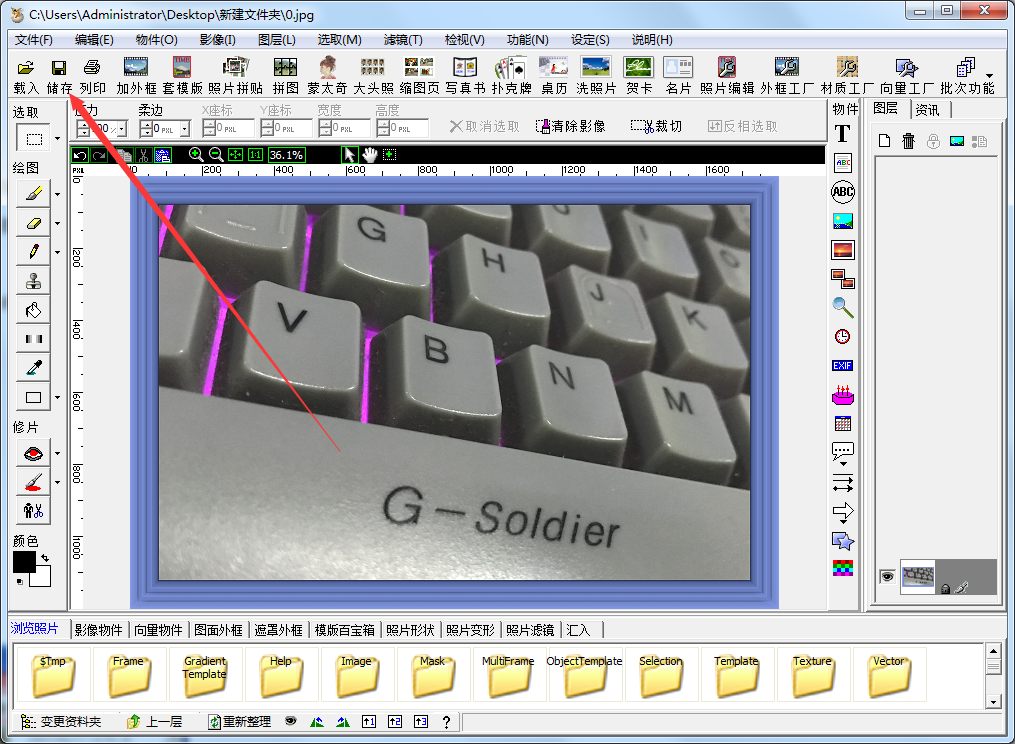Image resolution: width=1015 pixels, height=744 pixels.
Task: Launch the 照片拼贴 photo collage tool
Action: pos(236,76)
